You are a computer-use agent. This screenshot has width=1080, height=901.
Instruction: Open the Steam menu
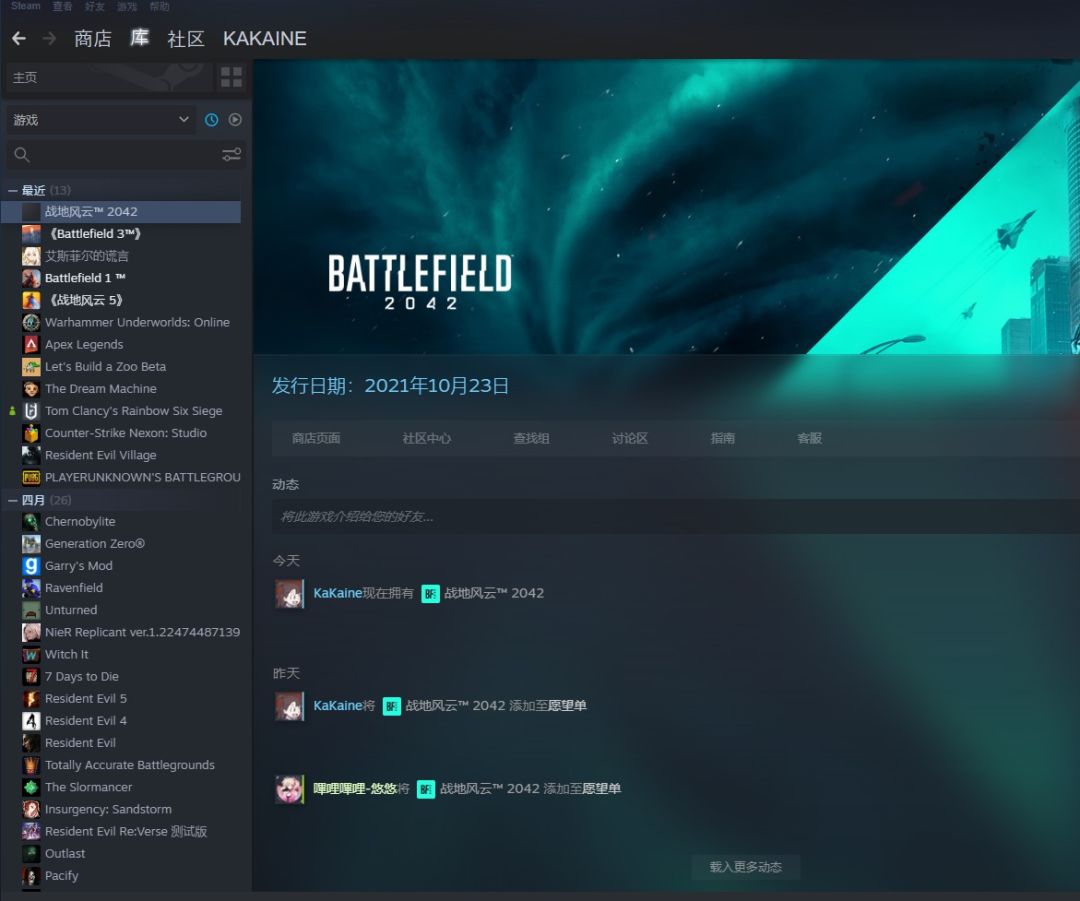(25, 6)
